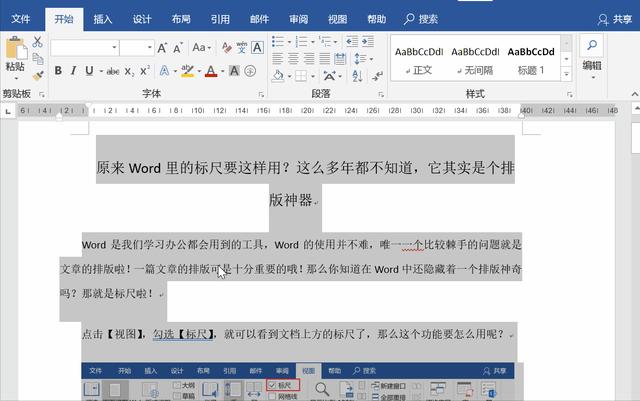Click the Borders icon

pos(301,76)
